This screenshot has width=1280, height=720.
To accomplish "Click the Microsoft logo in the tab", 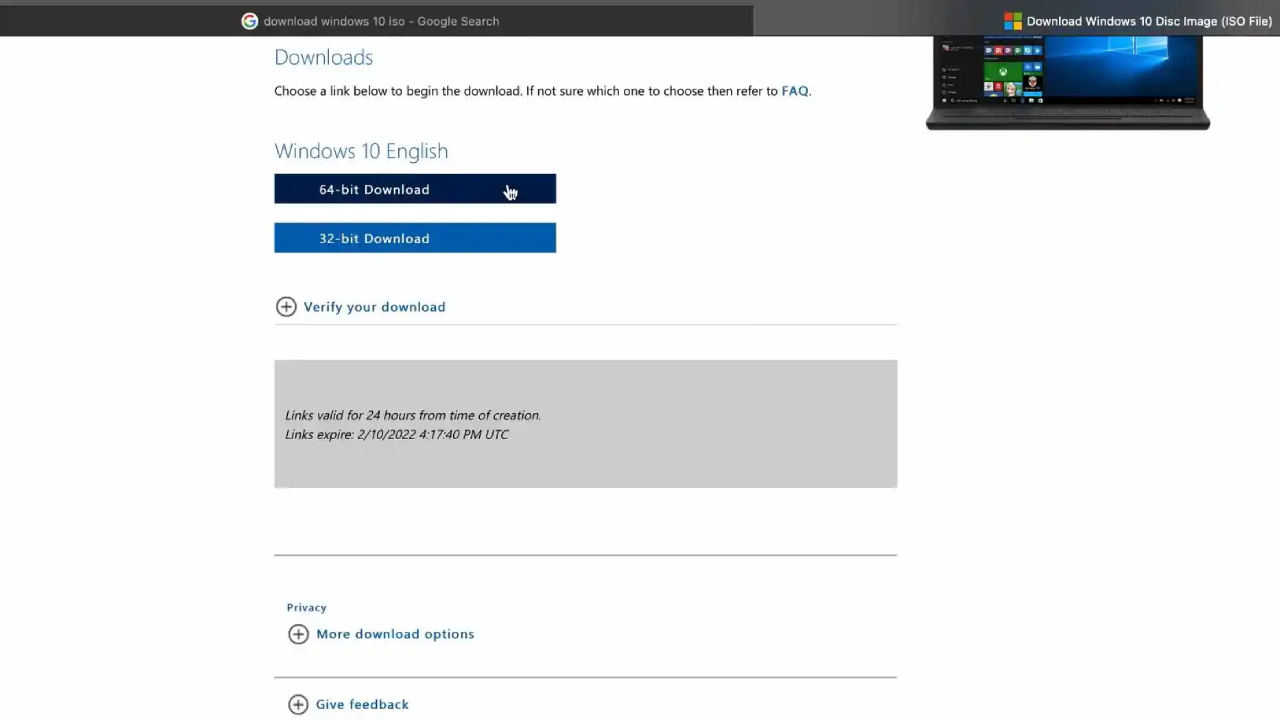I will pyautogui.click(x=1013, y=21).
